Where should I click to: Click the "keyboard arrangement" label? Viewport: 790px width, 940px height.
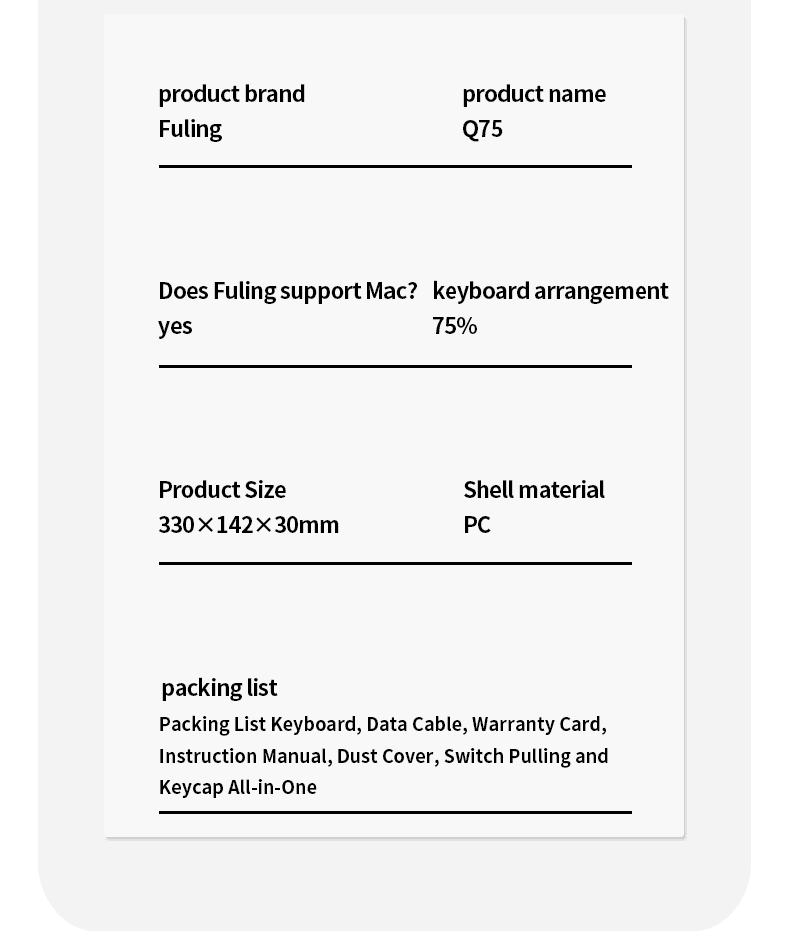tap(550, 291)
